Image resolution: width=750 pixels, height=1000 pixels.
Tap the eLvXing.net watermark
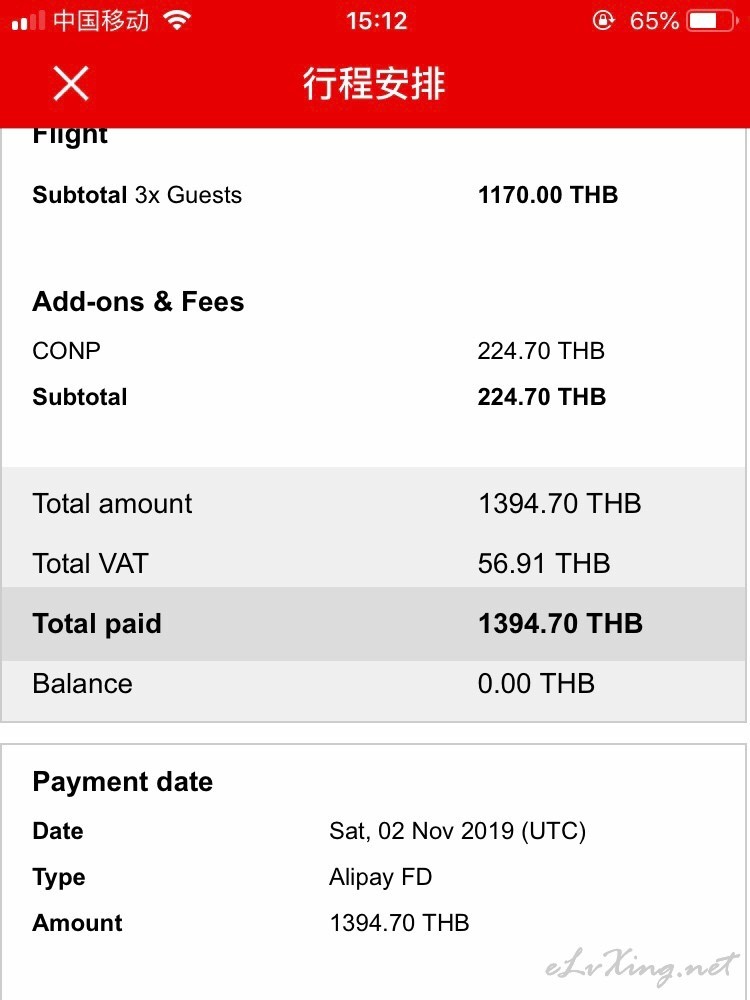point(642,967)
